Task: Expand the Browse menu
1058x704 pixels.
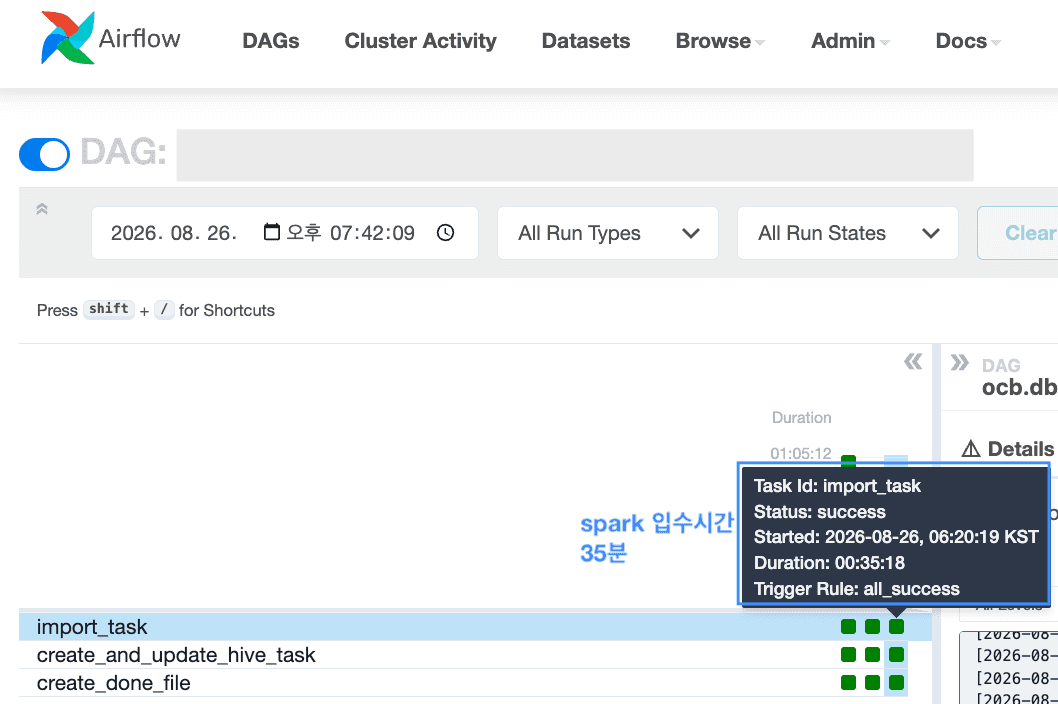Action: point(719,41)
